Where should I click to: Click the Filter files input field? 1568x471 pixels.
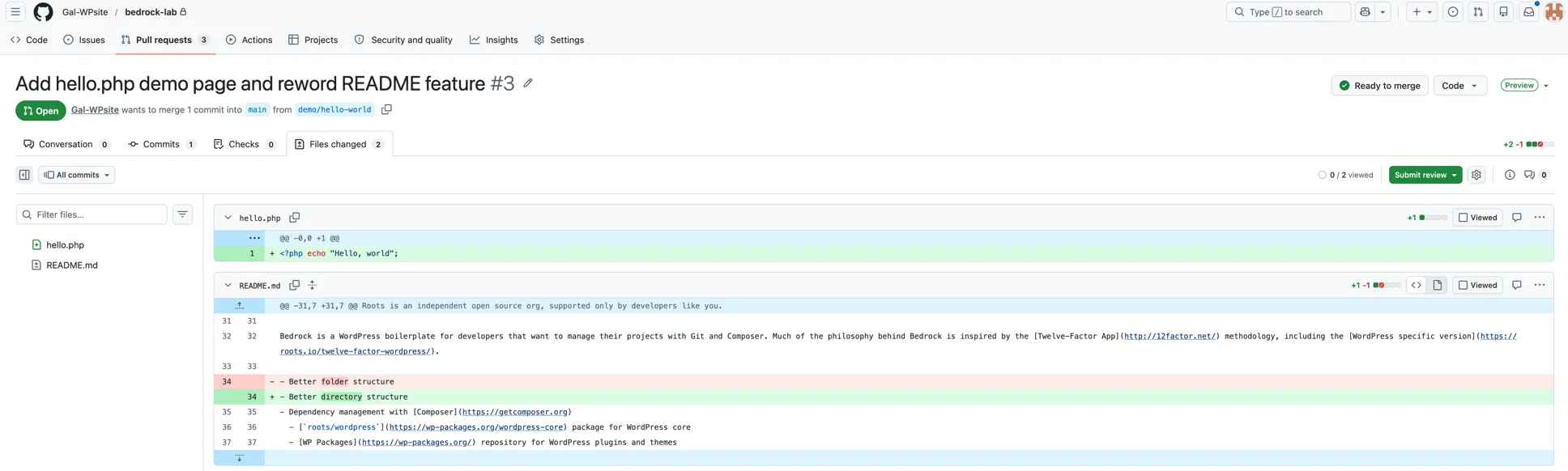pos(92,214)
